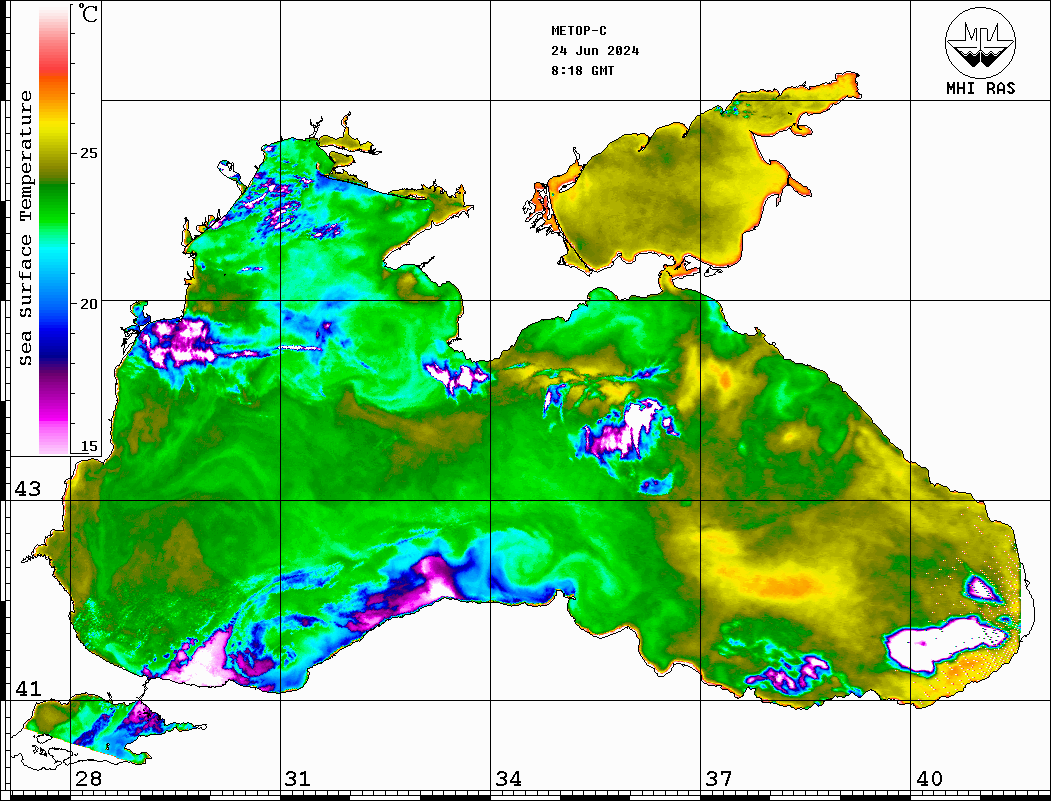Click the 'METOP-C' satellite label
Image resolution: width=1051 pixels, height=801 pixels.
tap(578, 31)
